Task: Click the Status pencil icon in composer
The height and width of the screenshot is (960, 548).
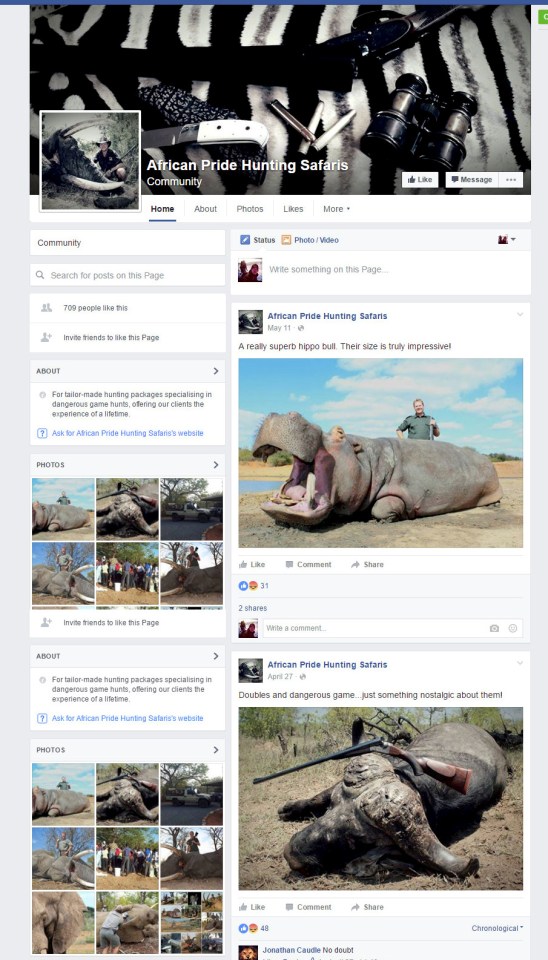Action: click(x=245, y=240)
